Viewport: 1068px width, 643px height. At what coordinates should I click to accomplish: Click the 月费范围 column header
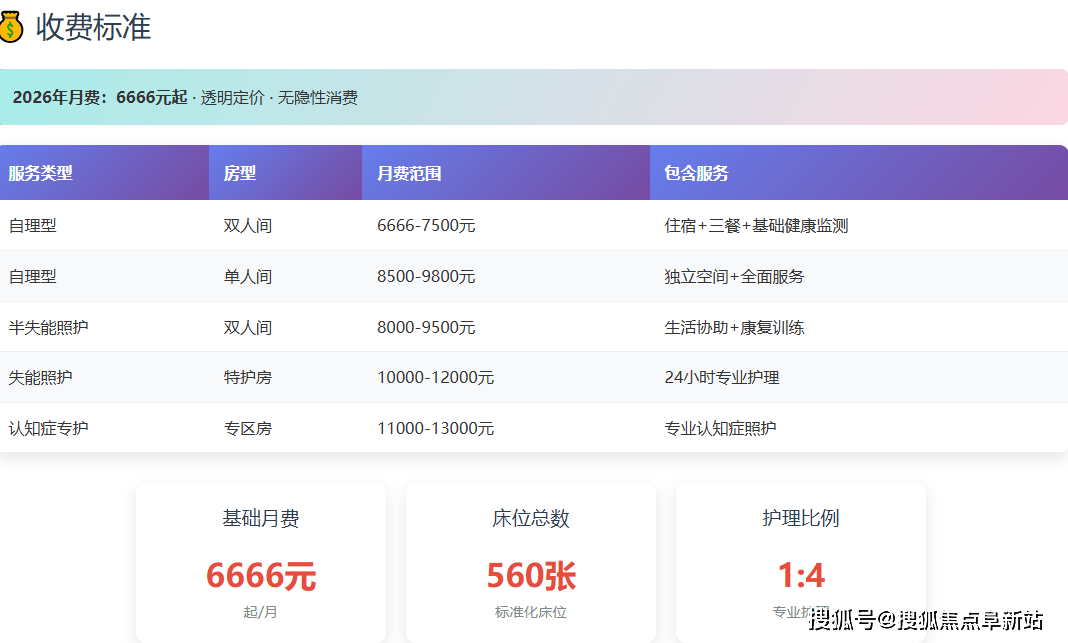tap(409, 173)
